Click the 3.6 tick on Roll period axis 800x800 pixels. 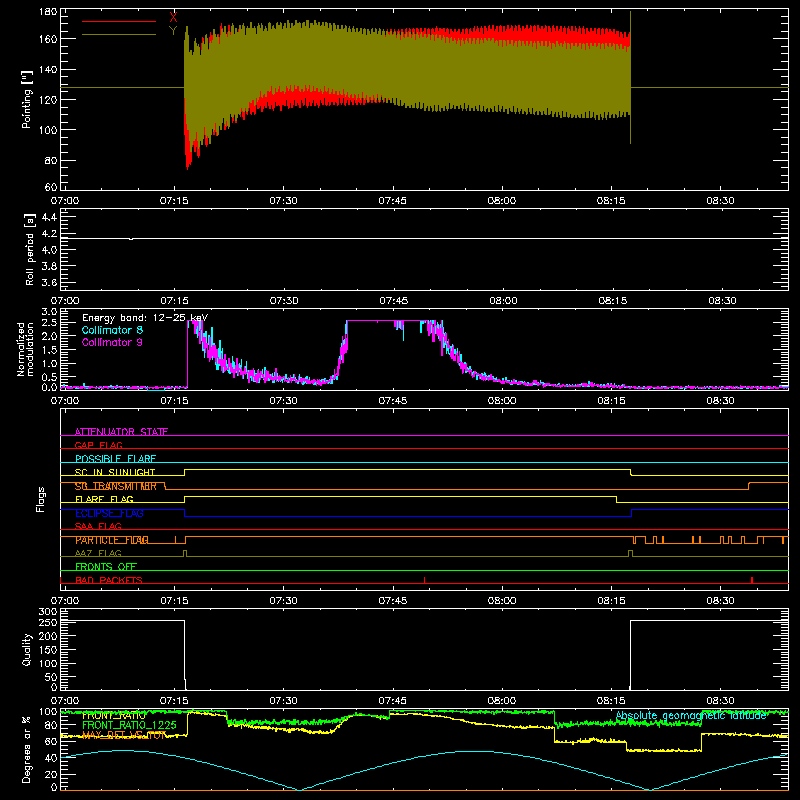click(x=49, y=282)
